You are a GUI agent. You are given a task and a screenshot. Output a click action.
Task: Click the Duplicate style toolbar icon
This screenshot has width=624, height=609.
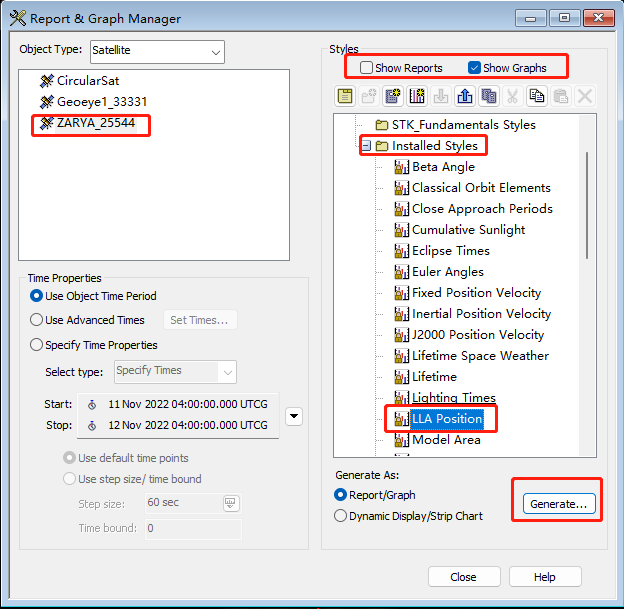489,96
